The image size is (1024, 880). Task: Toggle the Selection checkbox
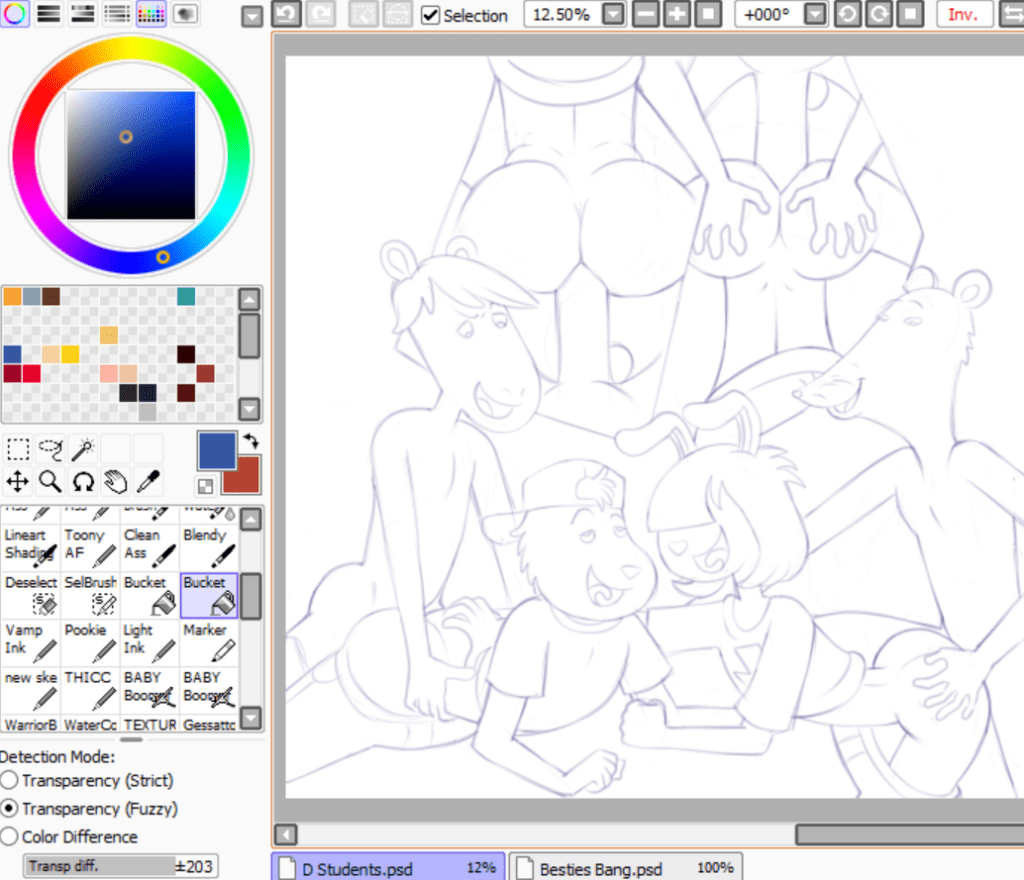pos(431,16)
